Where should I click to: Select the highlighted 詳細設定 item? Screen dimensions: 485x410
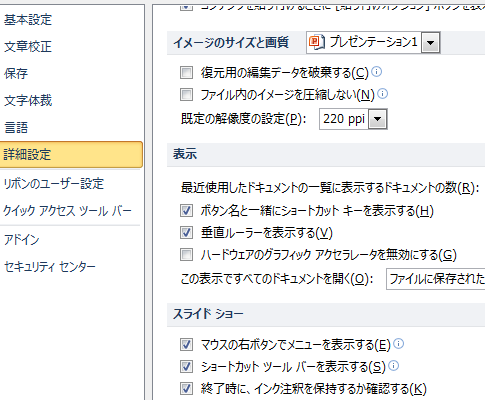(x=71, y=154)
